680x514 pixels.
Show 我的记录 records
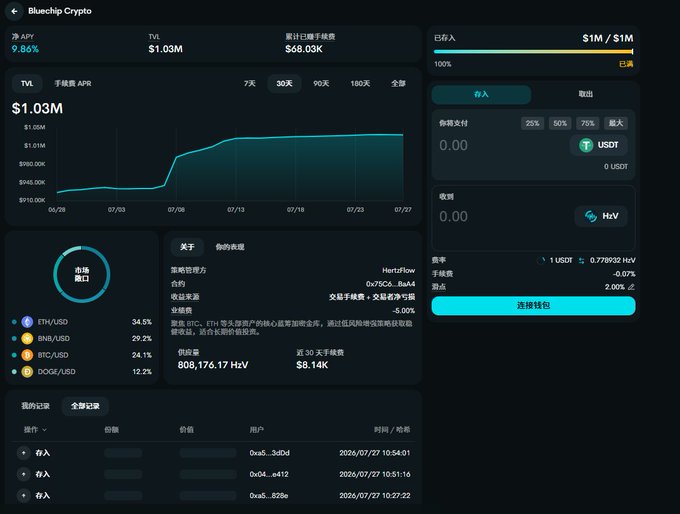pyautogui.click(x=36, y=406)
